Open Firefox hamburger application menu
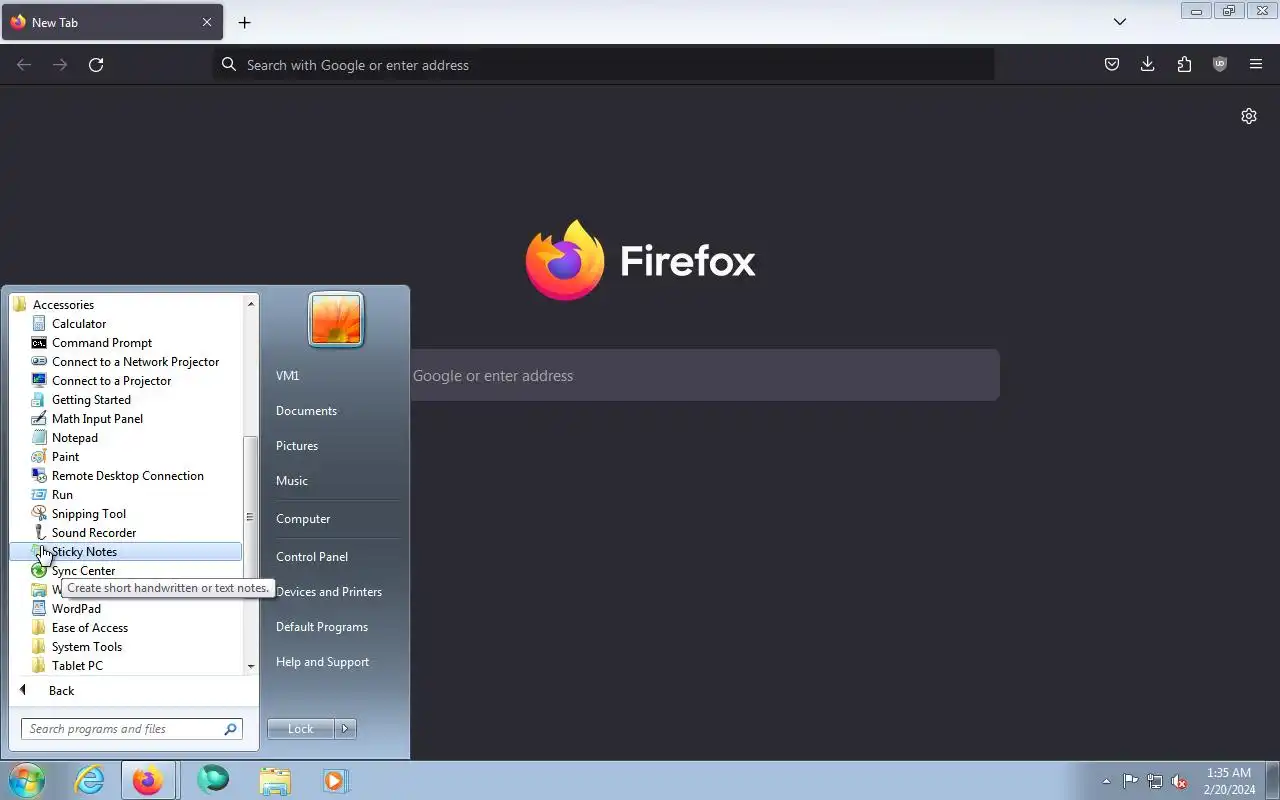 click(1256, 65)
